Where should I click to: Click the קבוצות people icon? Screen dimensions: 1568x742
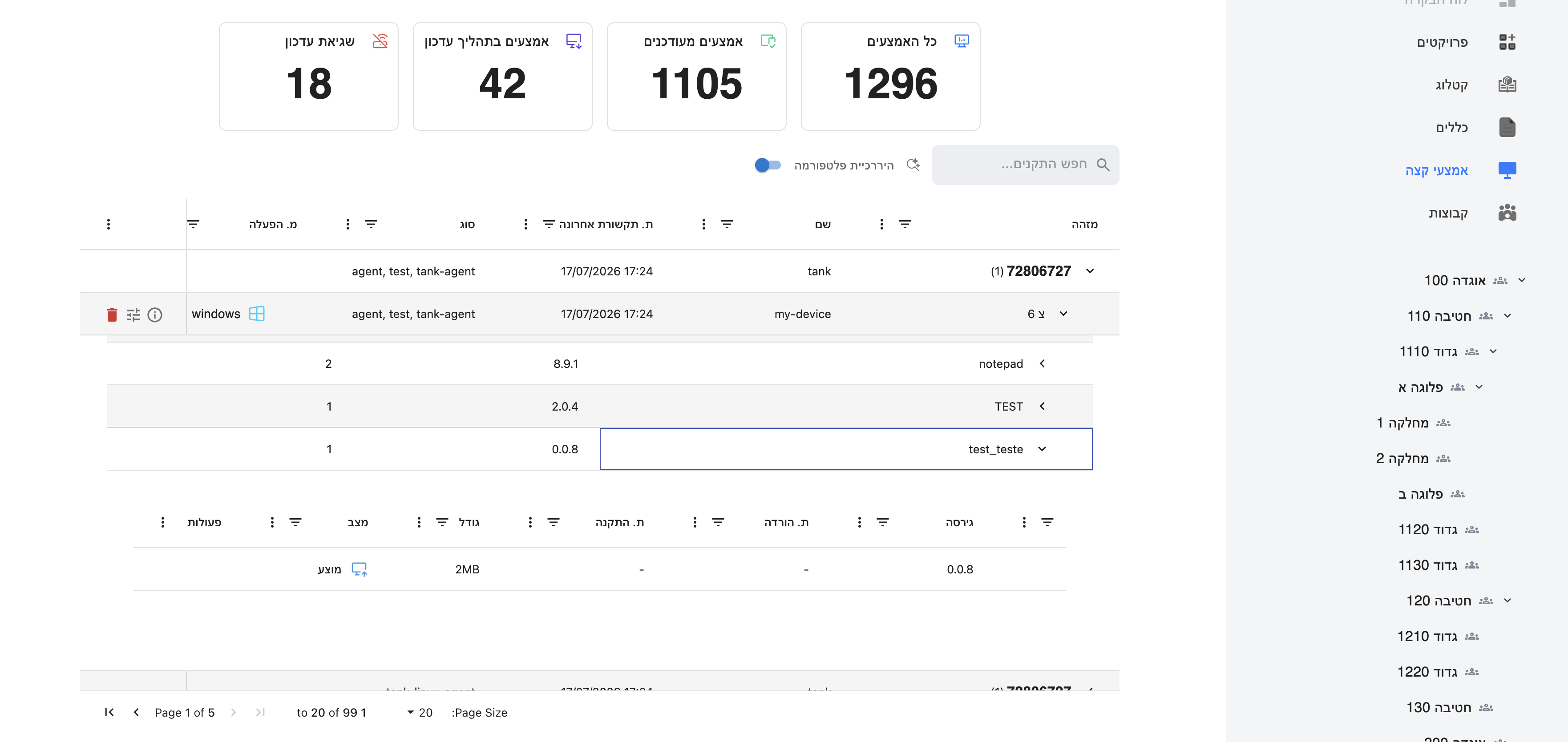tap(1507, 213)
